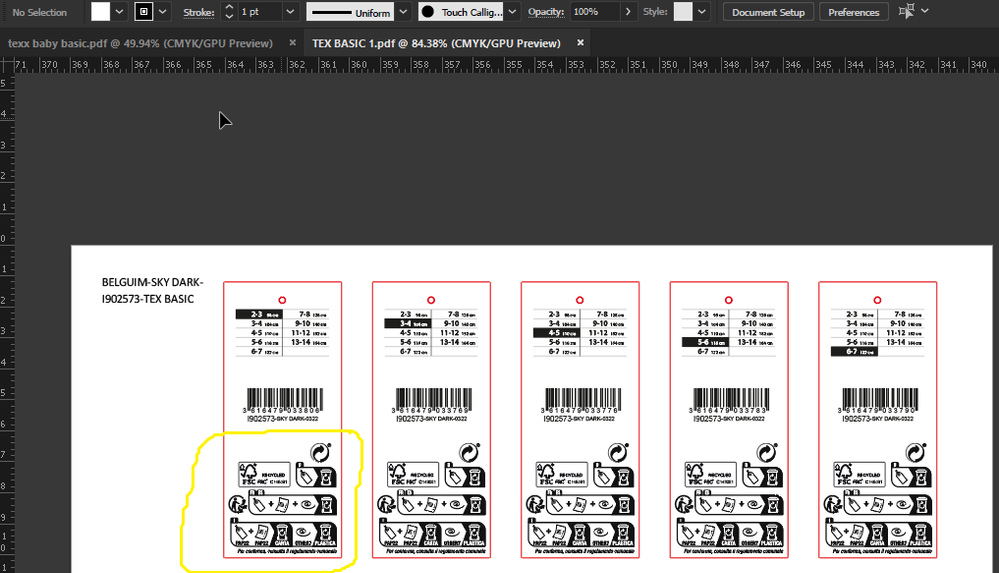
Task: Click the highlighted 2-3 size cell
Action: coord(259,314)
